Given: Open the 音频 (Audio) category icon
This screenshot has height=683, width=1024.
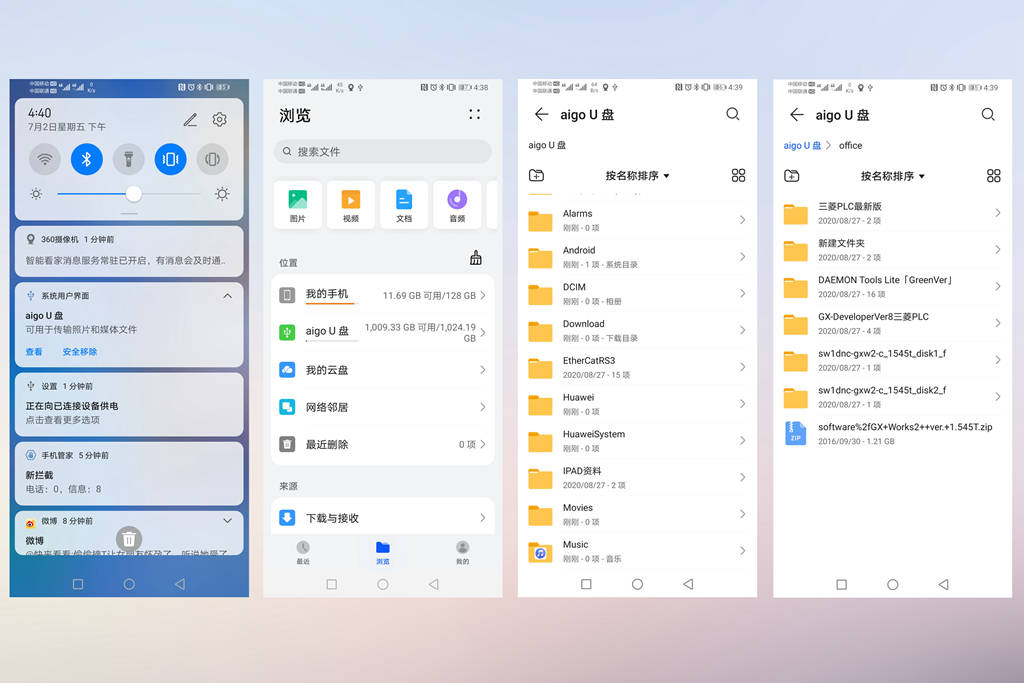Looking at the screenshot, I should [x=457, y=204].
